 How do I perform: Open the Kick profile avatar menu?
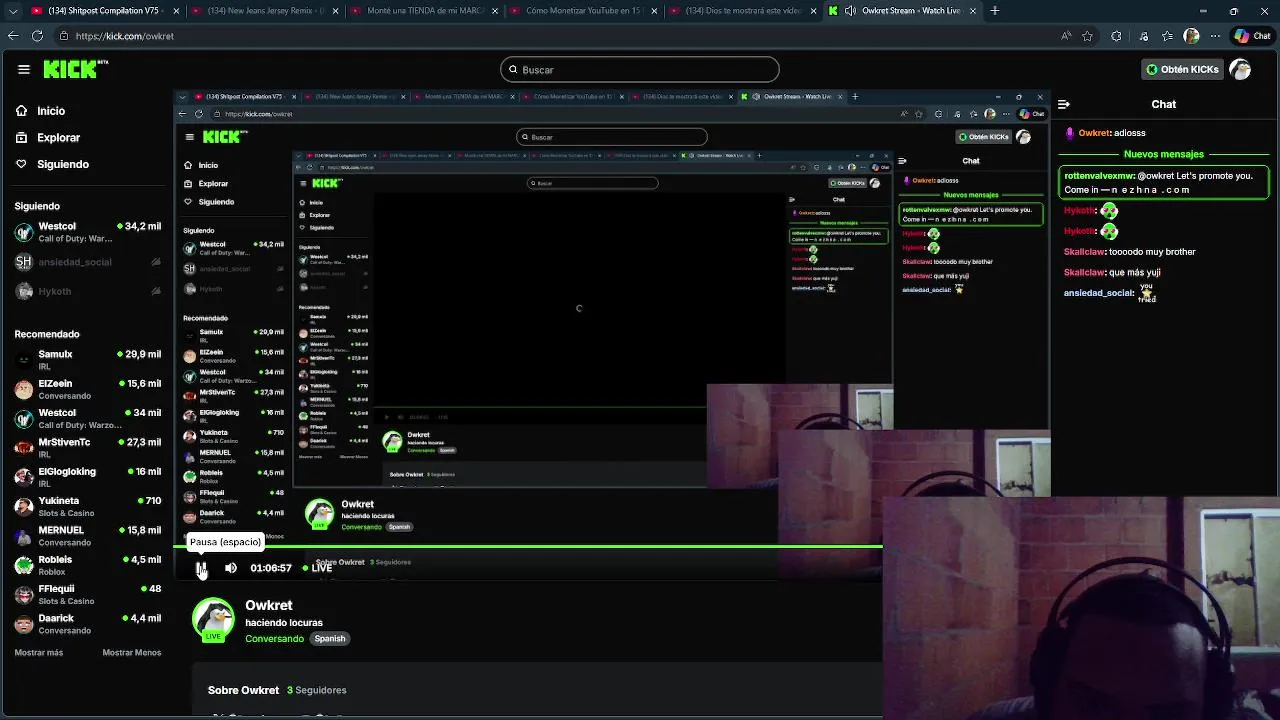coord(1240,69)
